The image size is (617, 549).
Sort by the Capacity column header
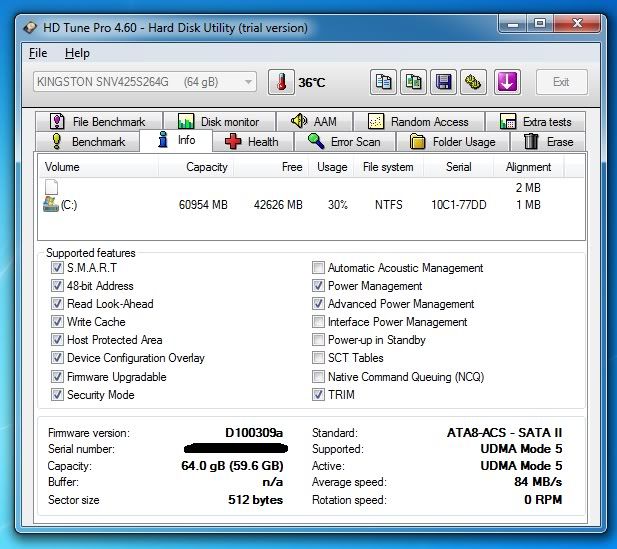tap(196, 167)
